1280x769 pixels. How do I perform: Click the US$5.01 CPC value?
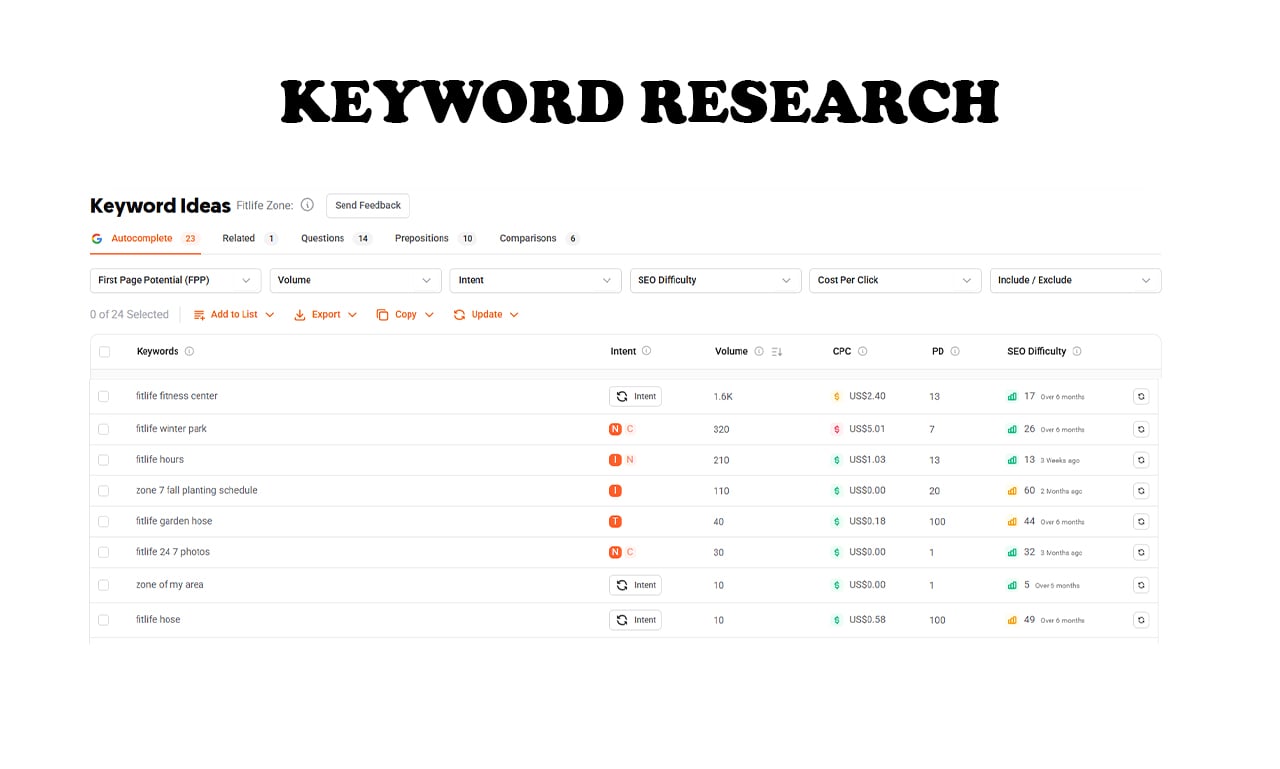click(x=867, y=429)
